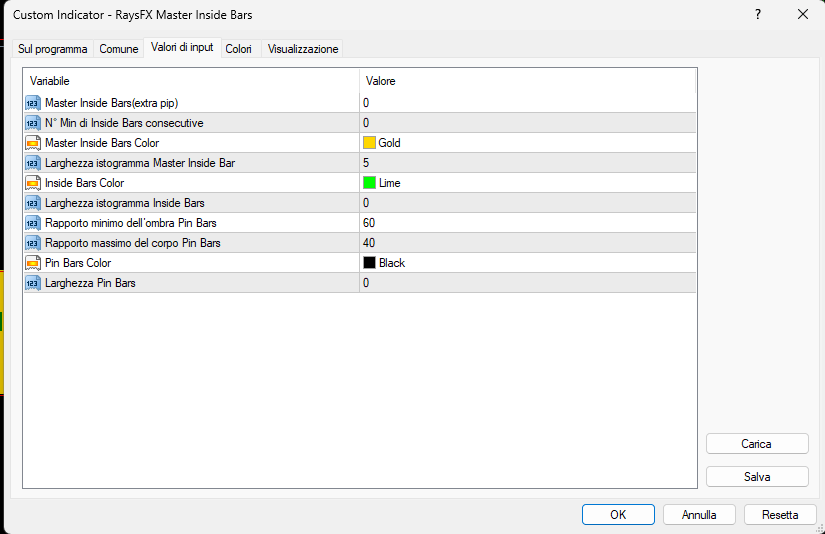Select the Valori di input tab
This screenshot has width=825, height=534.
tap(182, 47)
